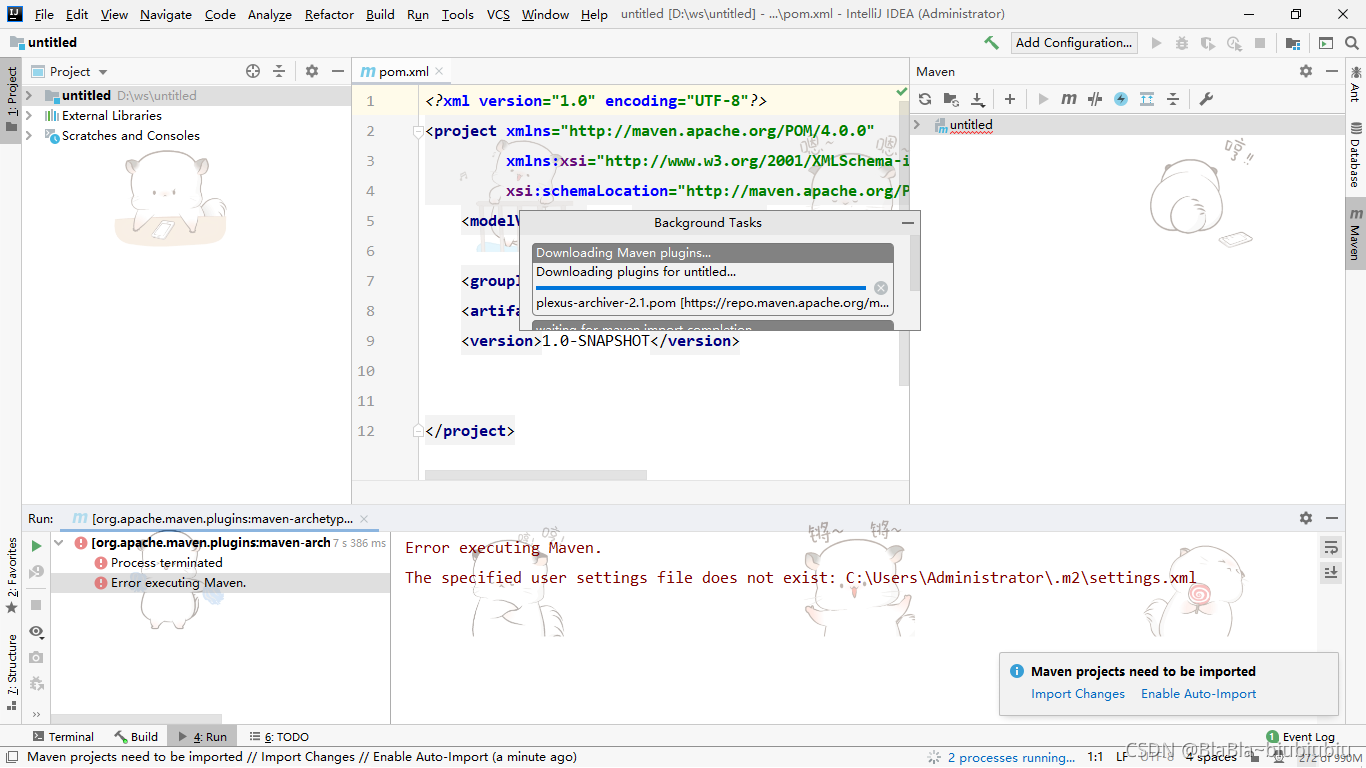The width and height of the screenshot is (1366, 768).
Task: Minimize the Background Tasks popup
Action: pyautogui.click(x=907, y=223)
